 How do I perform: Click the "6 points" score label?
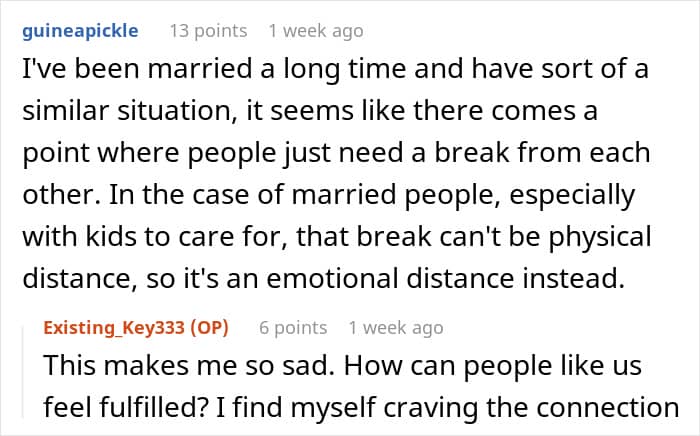click(293, 328)
